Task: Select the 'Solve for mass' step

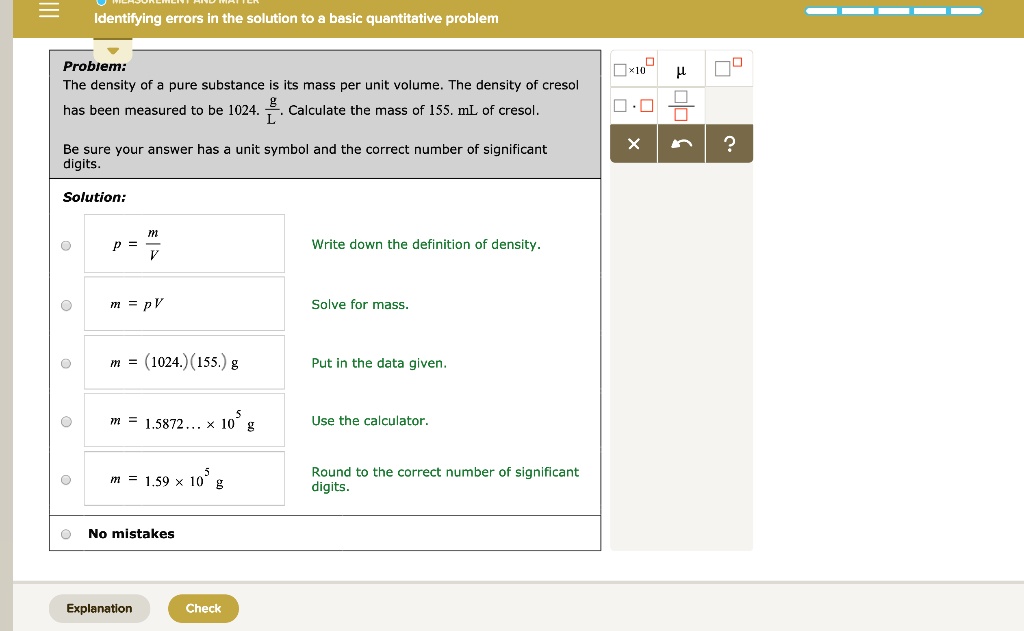Action: coord(65,304)
